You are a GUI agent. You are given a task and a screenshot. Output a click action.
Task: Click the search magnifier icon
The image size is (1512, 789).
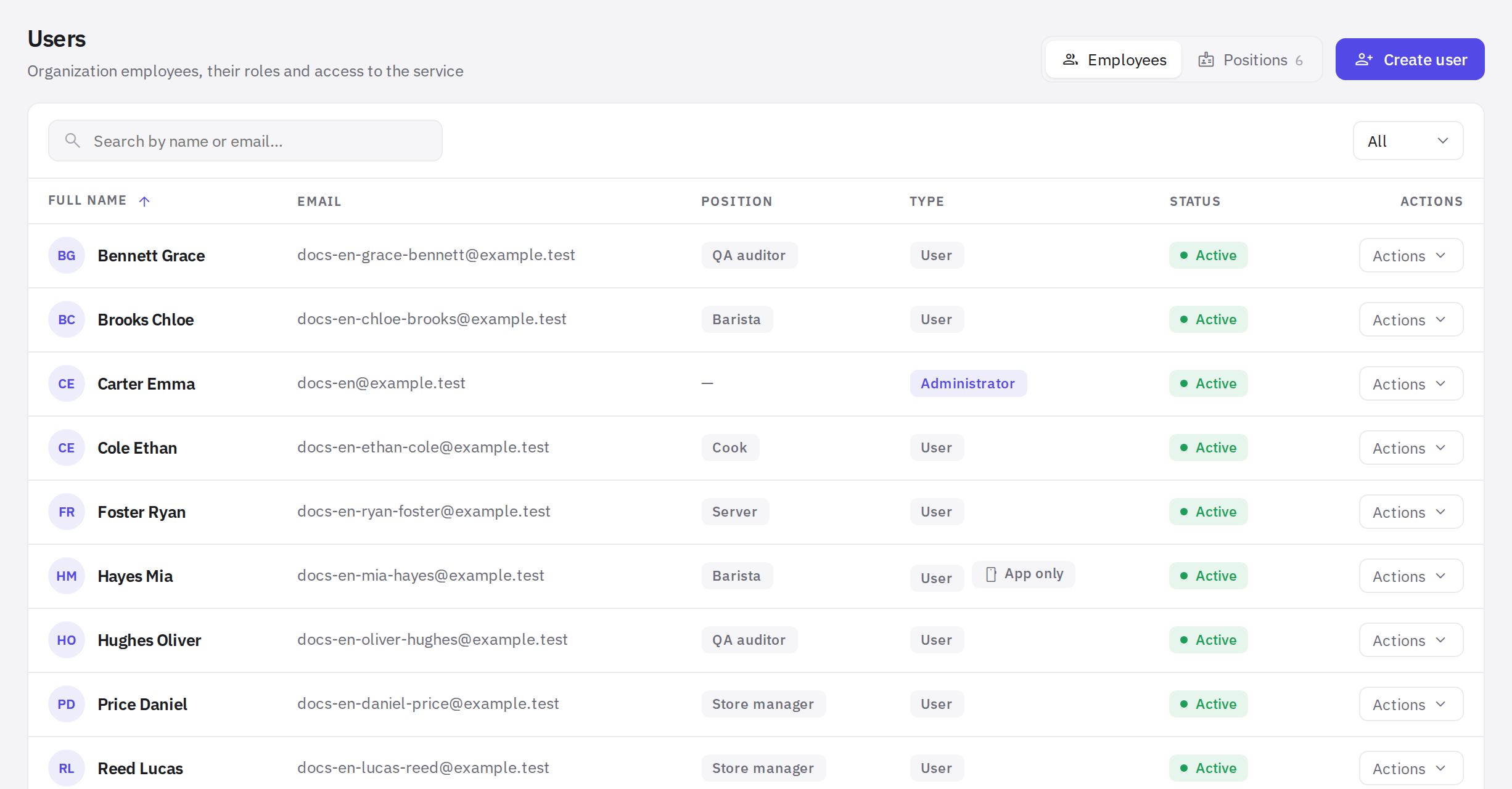[73, 141]
